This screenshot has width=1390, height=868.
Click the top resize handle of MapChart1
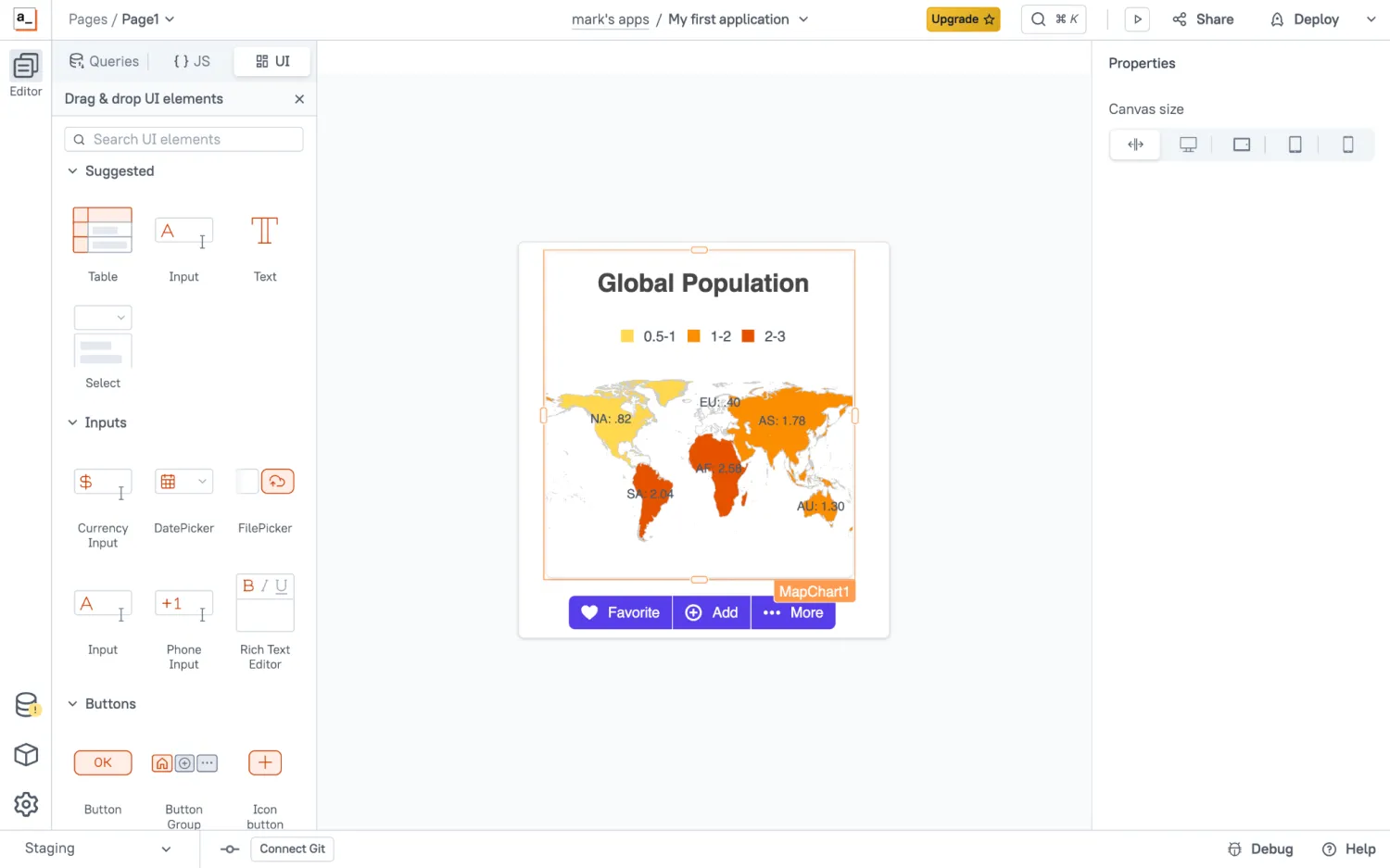pyautogui.click(x=700, y=250)
